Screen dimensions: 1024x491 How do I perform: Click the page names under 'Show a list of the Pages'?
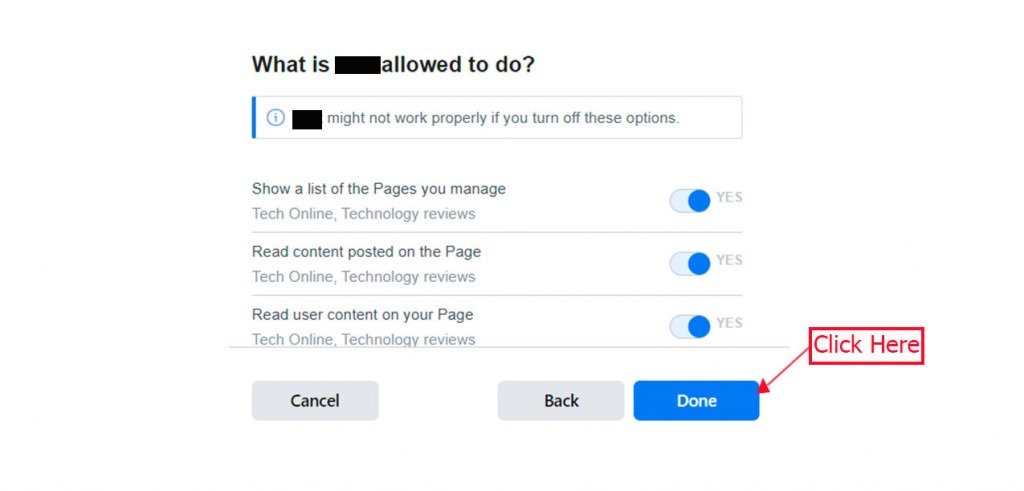coord(364,214)
